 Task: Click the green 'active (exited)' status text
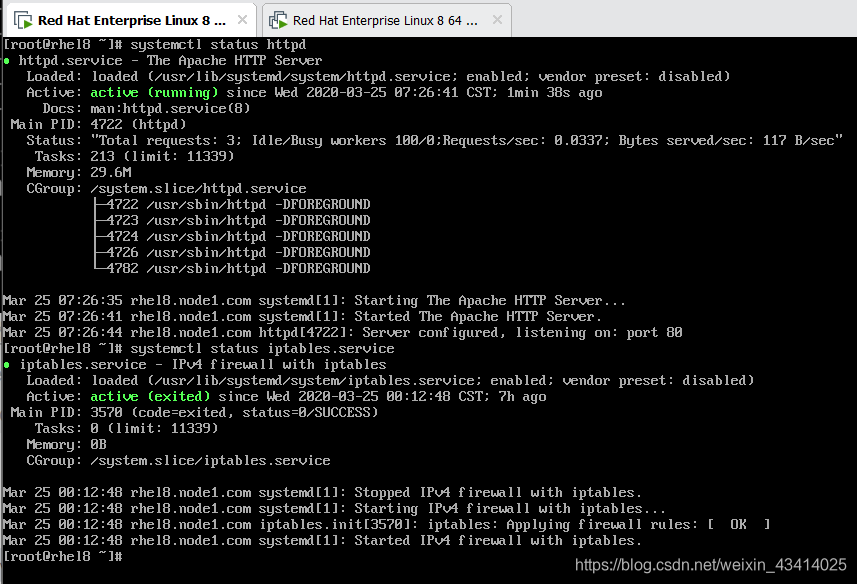tap(150, 396)
